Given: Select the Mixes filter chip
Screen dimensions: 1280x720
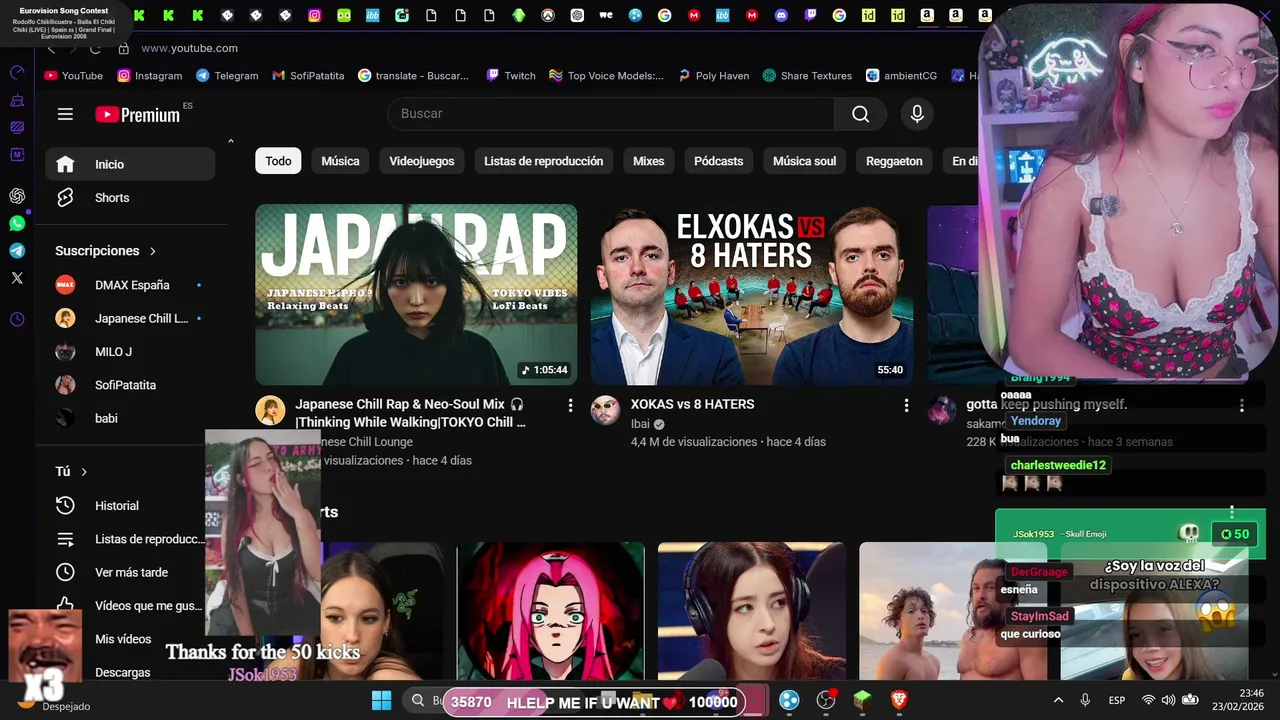Looking at the screenshot, I should [648, 161].
